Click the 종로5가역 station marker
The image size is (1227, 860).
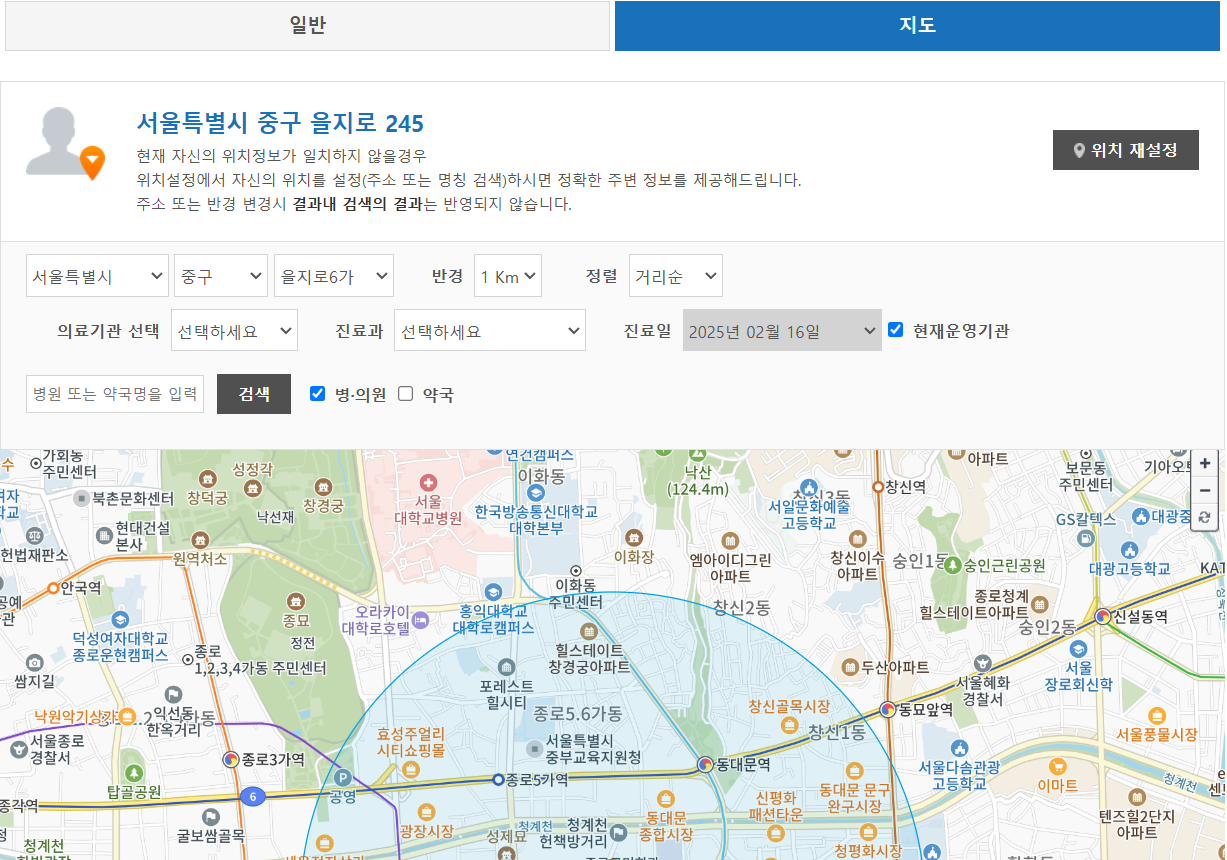[498, 780]
